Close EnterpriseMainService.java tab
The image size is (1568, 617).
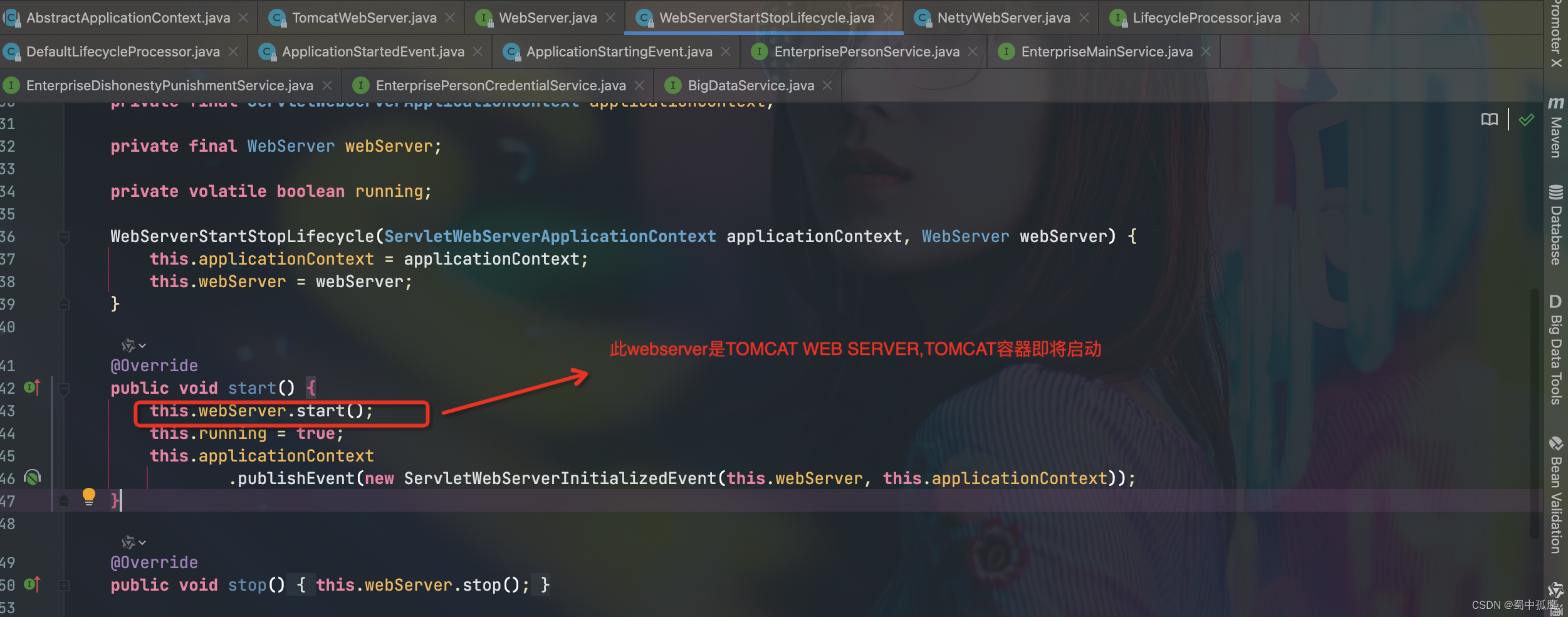1206,51
